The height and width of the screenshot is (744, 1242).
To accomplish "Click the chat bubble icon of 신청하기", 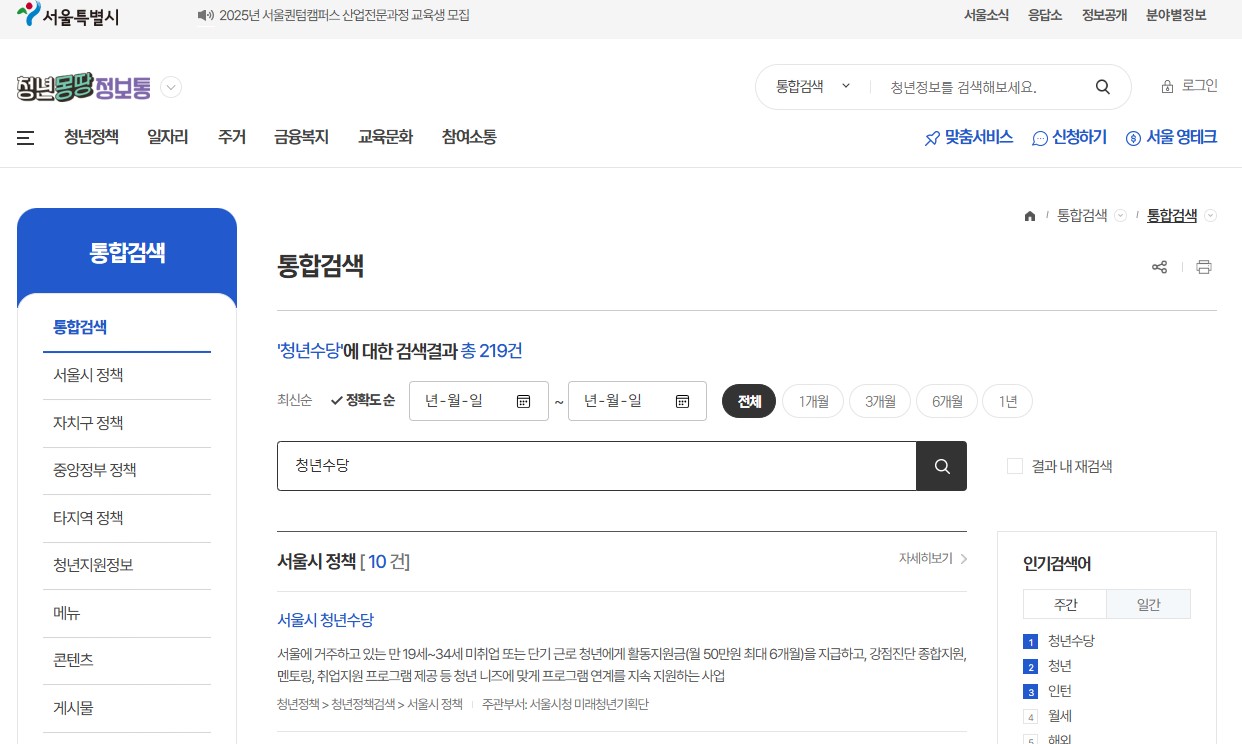I will click(x=1040, y=138).
